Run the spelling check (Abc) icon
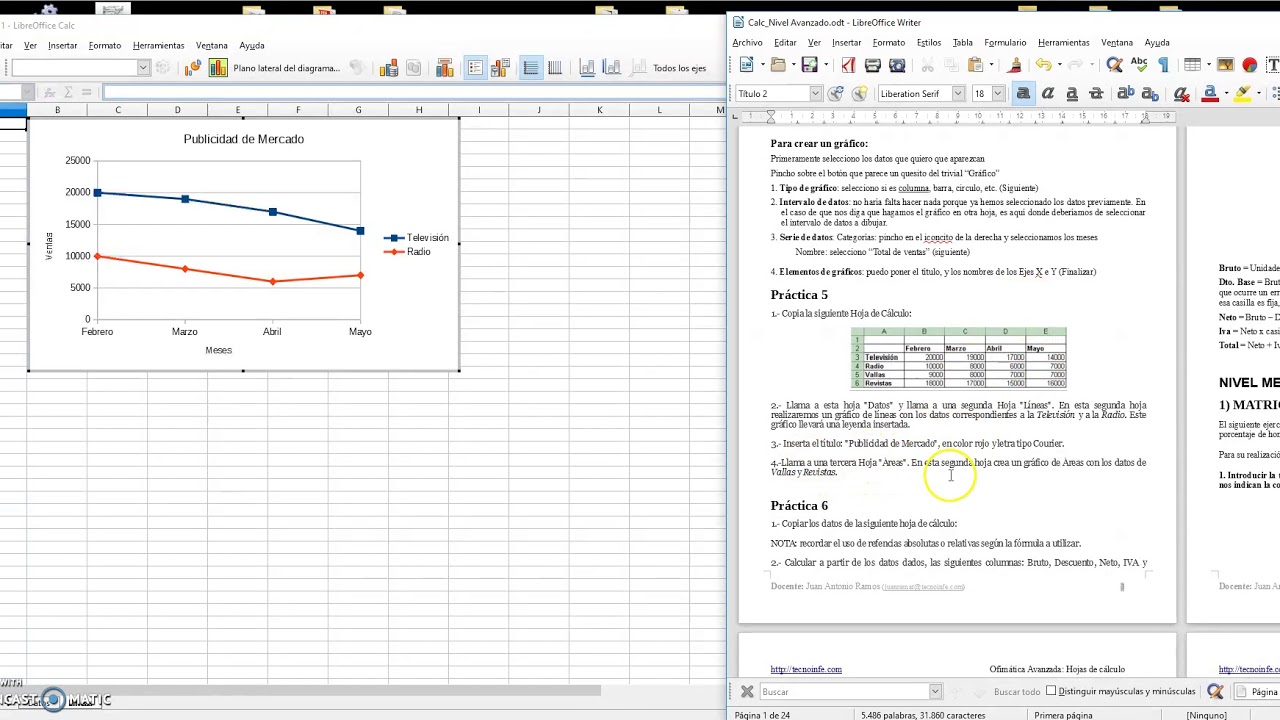 click(1139, 65)
